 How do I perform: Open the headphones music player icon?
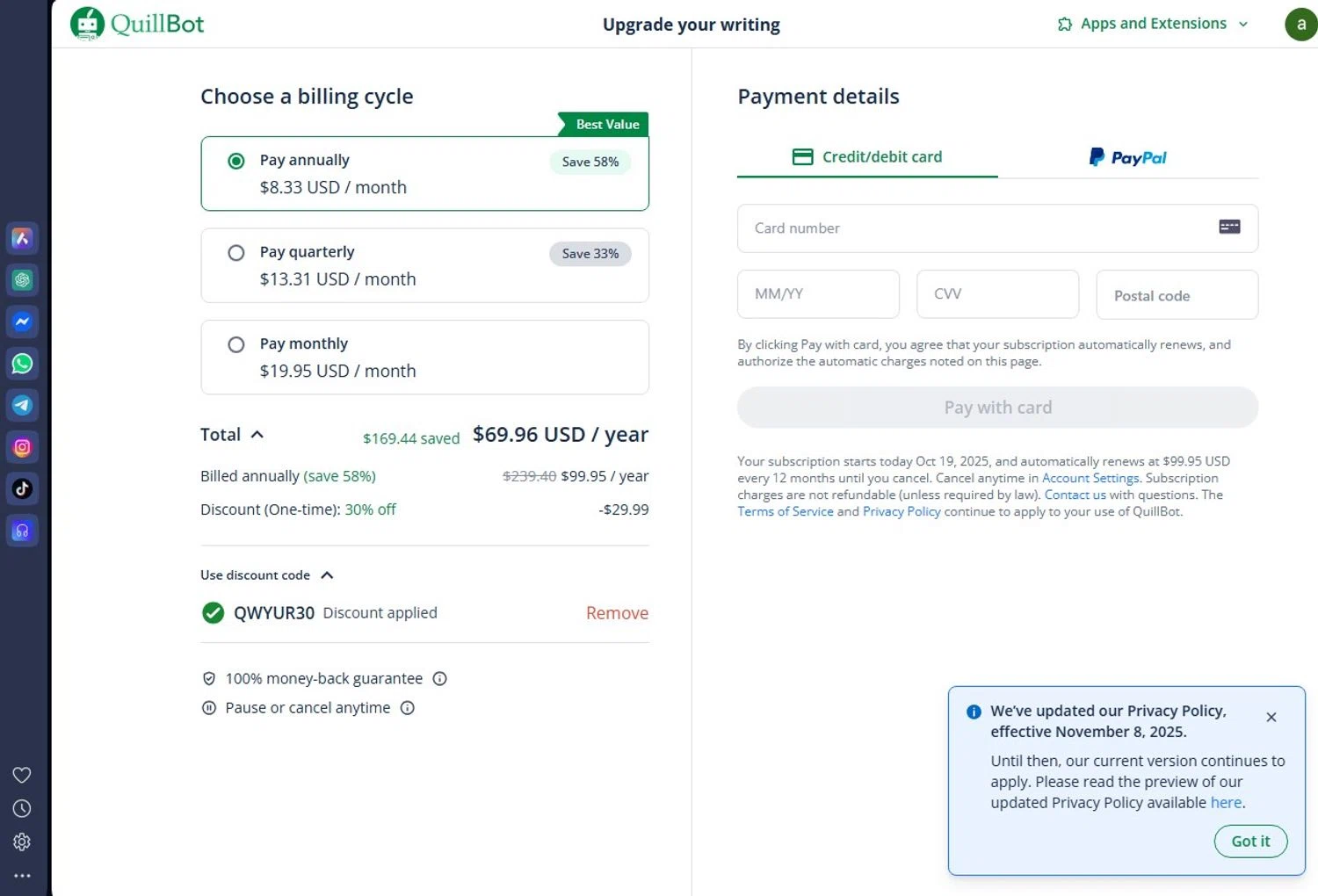[22, 531]
